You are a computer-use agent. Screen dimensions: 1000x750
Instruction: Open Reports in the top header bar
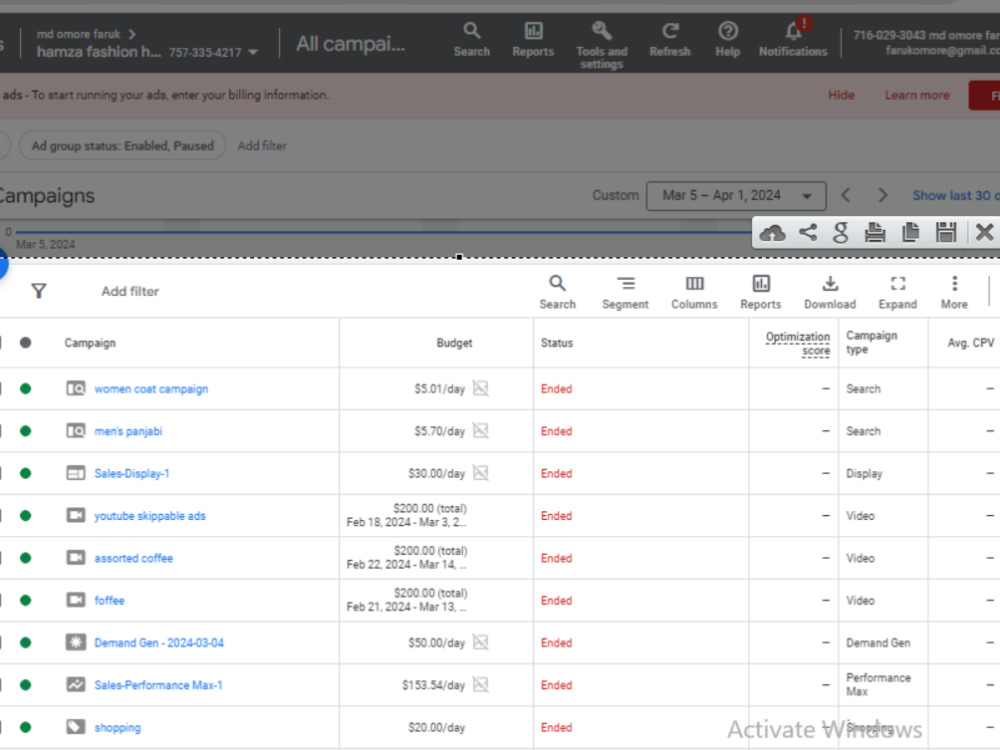point(533,40)
